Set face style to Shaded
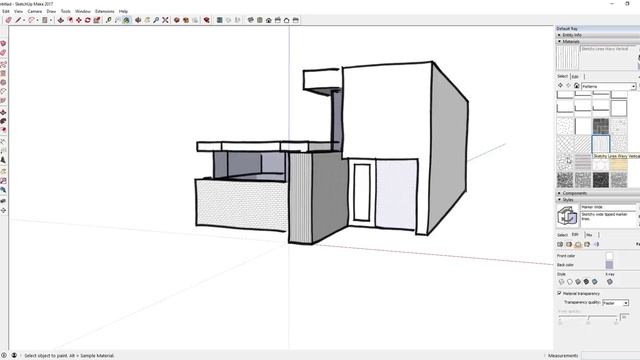The height and width of the screenshot is (360, 640). (578, 282)
